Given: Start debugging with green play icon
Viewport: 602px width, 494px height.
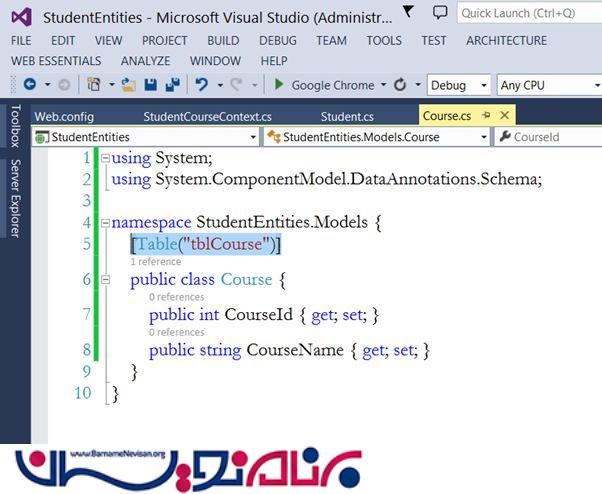Looking at the screenshot, I should (280, 85).
